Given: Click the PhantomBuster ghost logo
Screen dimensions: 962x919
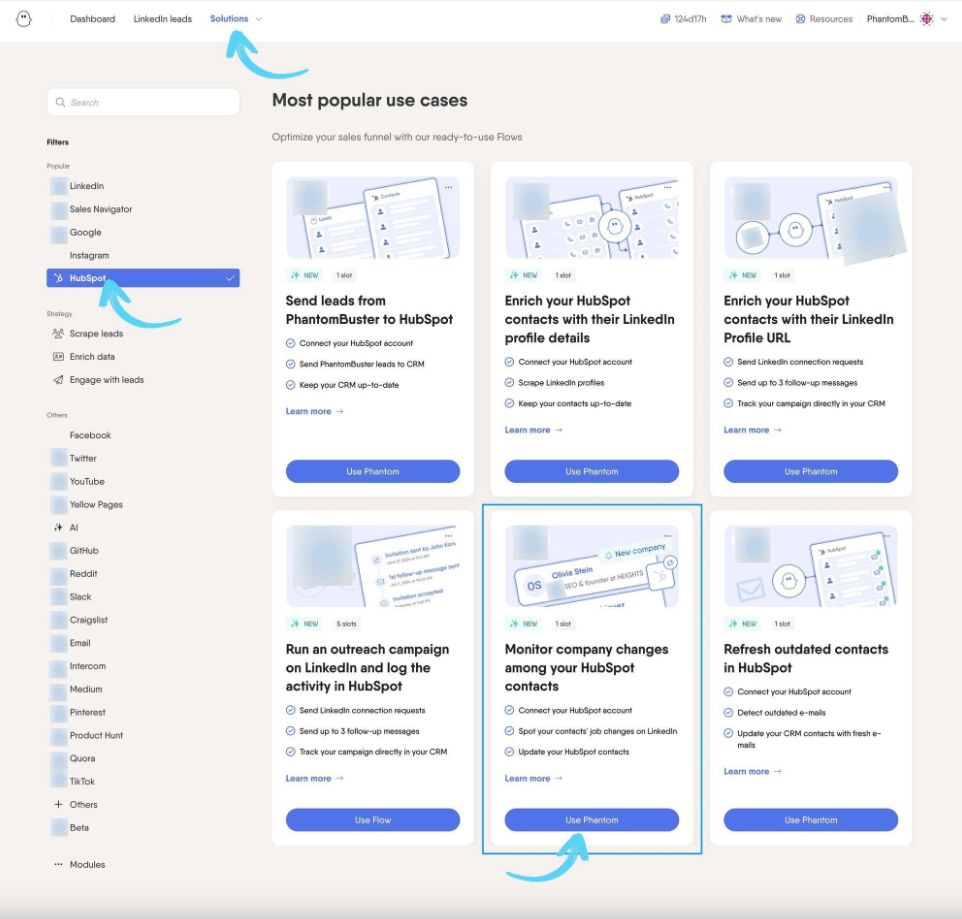Looking at the screenshot, I should [24, 19].
